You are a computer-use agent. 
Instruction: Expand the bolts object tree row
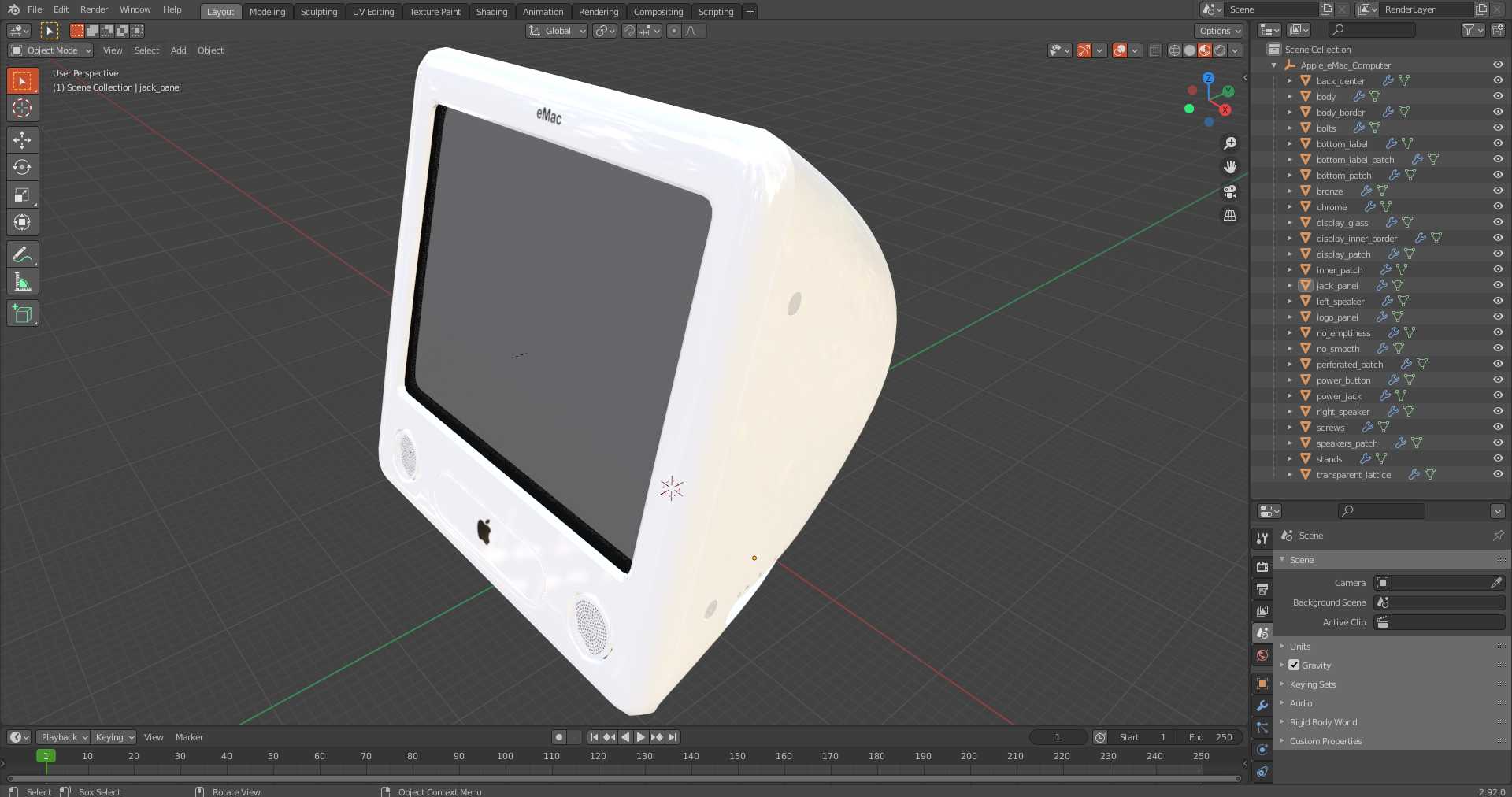click(1289, 128)
